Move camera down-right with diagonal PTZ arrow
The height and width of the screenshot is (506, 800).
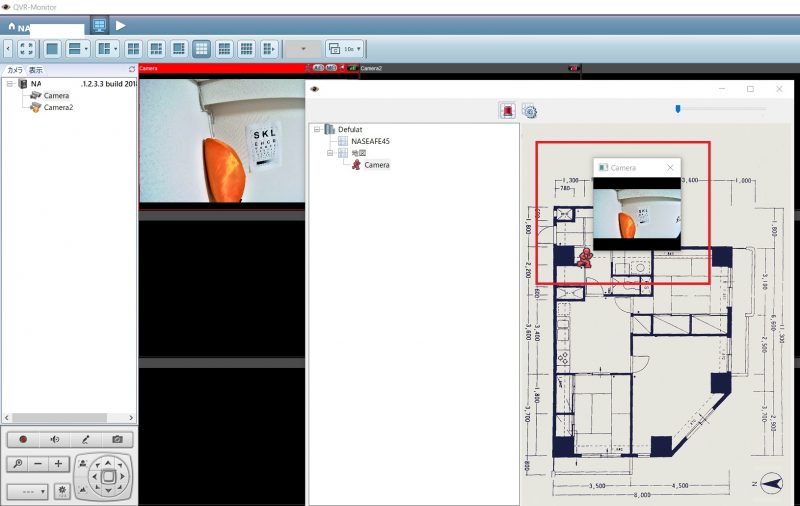point(120,488)
